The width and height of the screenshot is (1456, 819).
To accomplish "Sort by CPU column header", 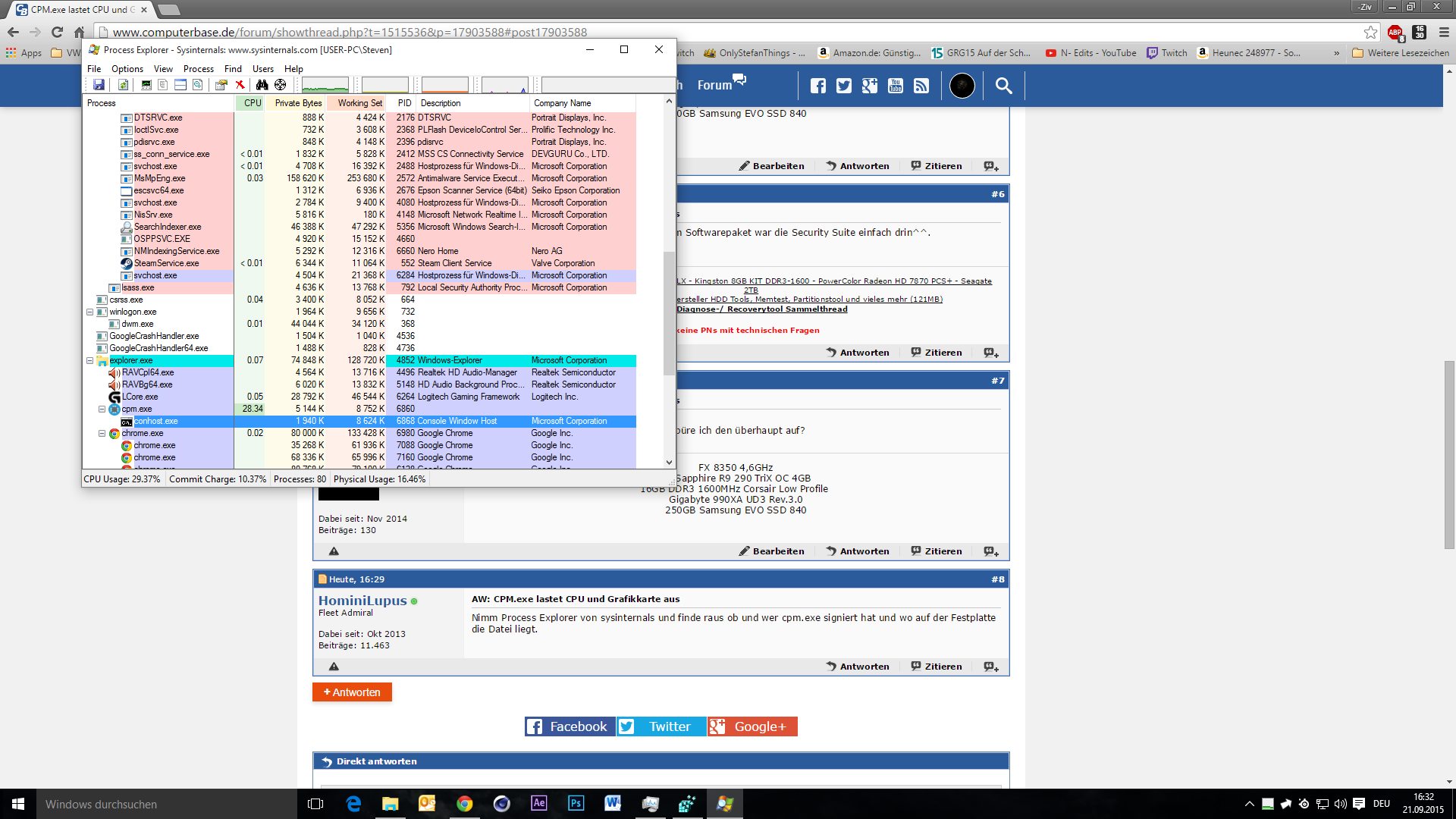I will (x=252, y=103).
